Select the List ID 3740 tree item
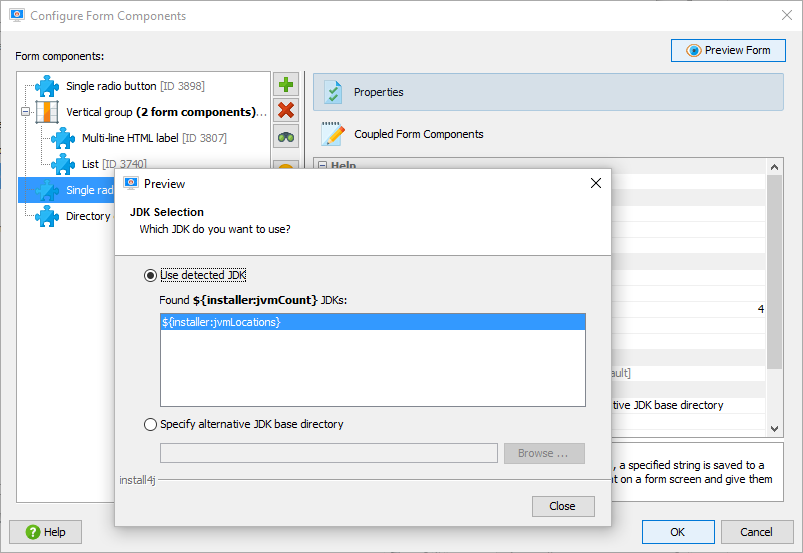Viewport: 803px width, 553px height. 114,164
